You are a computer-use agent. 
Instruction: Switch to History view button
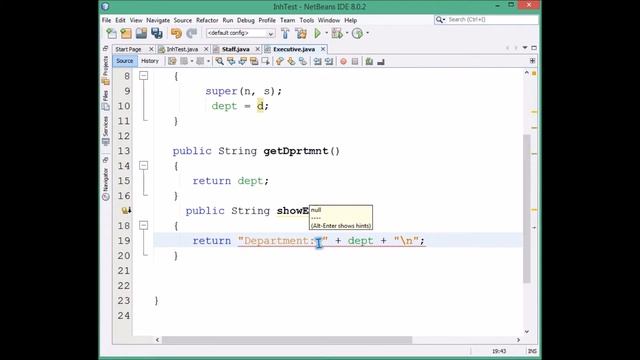click(x=149, y=61)
